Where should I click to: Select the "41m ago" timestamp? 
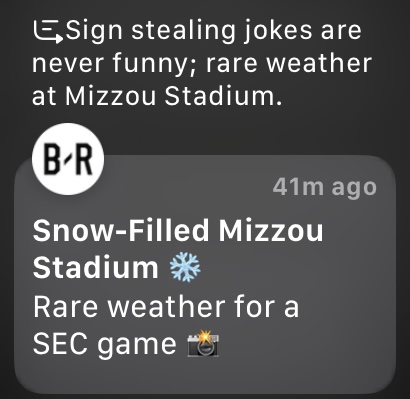tap(324, 188)
